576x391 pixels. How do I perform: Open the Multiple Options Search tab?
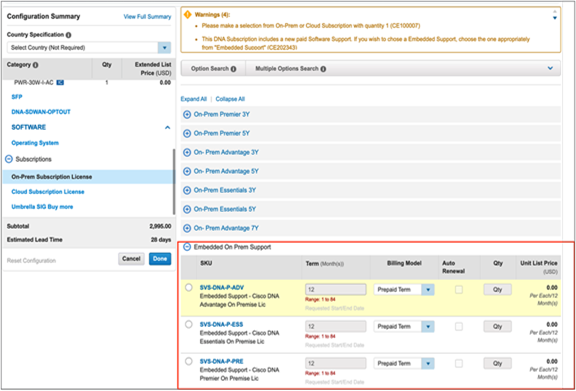coord(291,69)
